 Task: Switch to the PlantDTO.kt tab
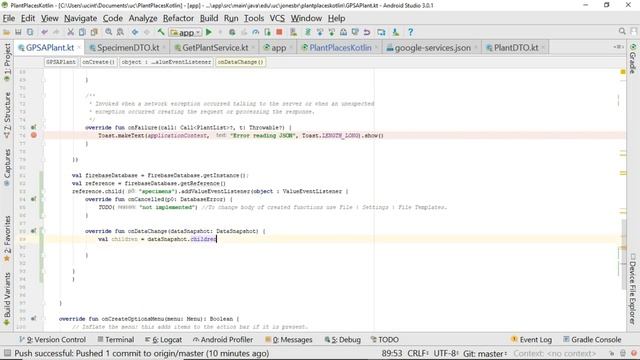[x=516, y=48]
